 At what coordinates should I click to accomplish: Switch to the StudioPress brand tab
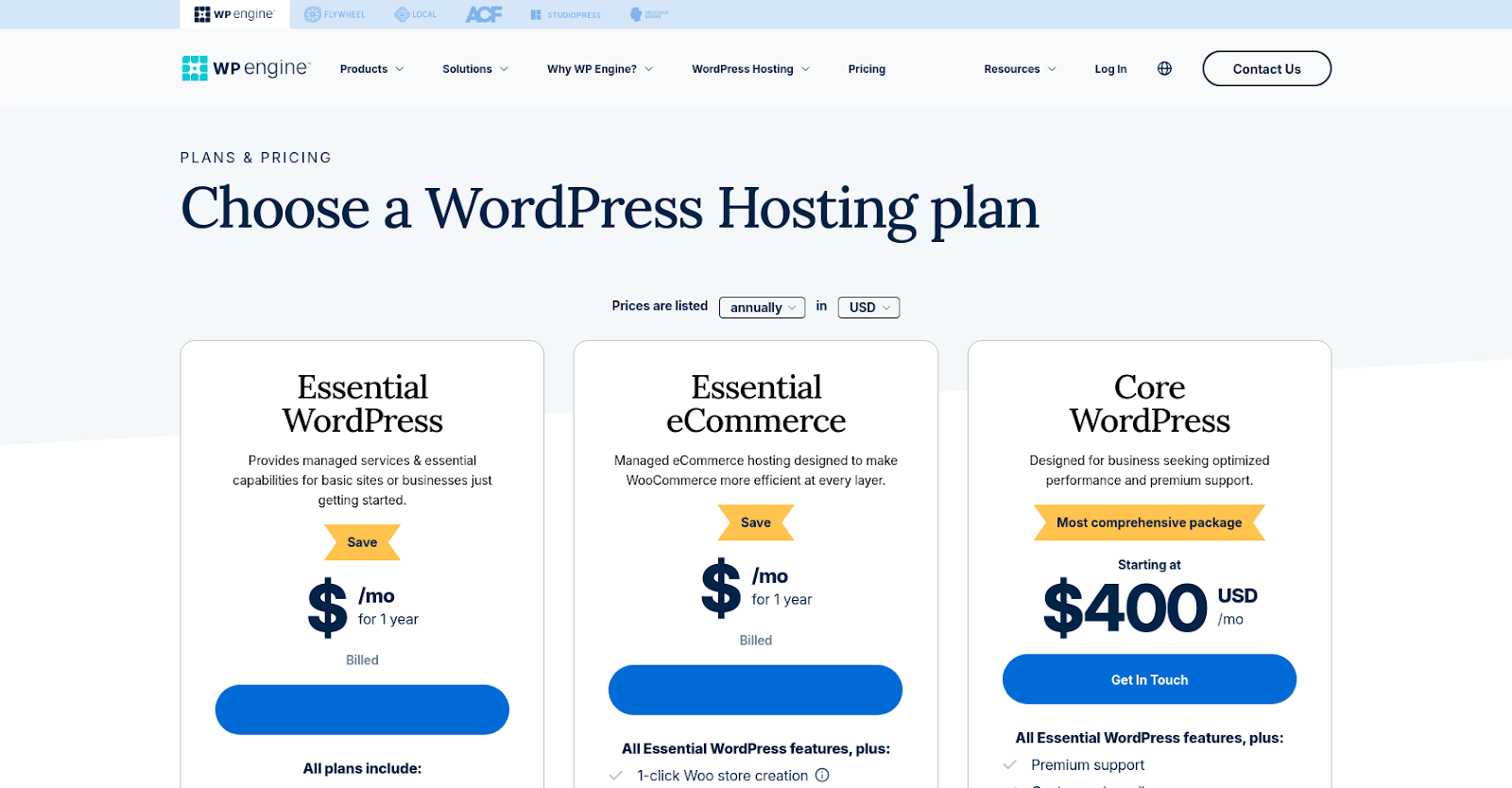point(565,14)
